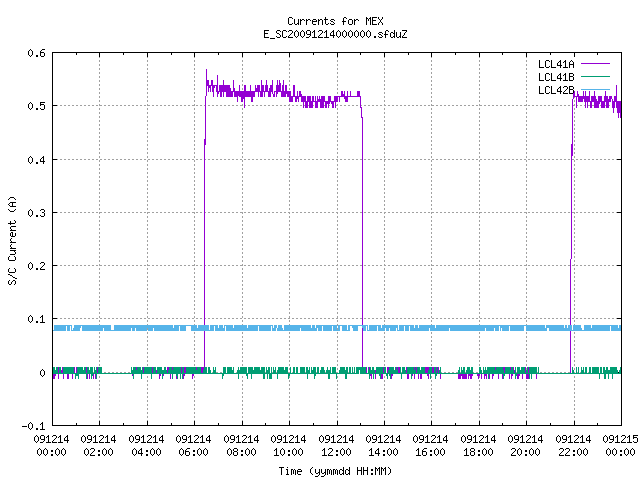Click the y-axis tick value 0.4
The image size is (640, 480).
point(37,160)
